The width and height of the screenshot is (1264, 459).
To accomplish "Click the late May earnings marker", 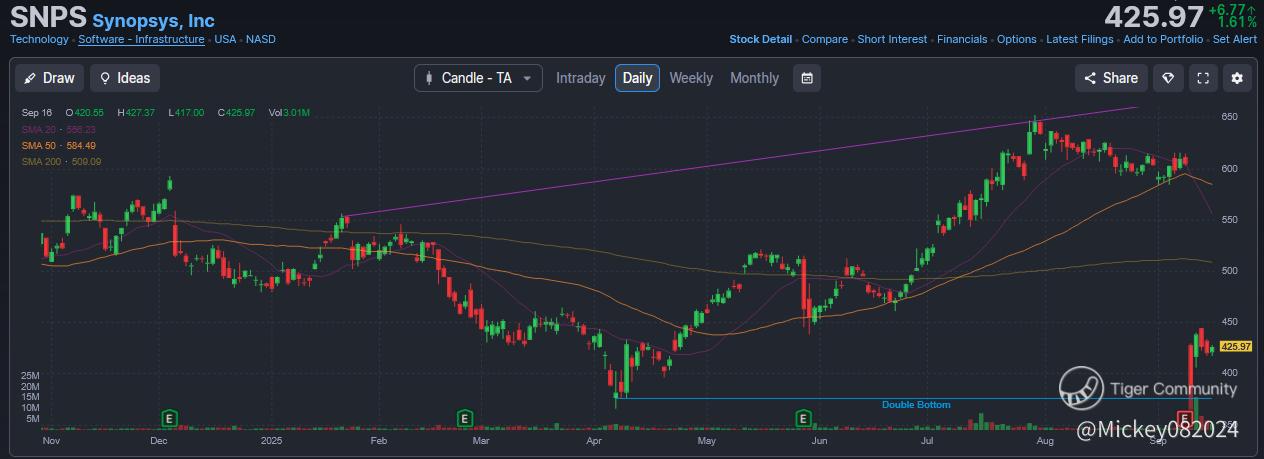I will pyautogui.click(x=803, y=416).
